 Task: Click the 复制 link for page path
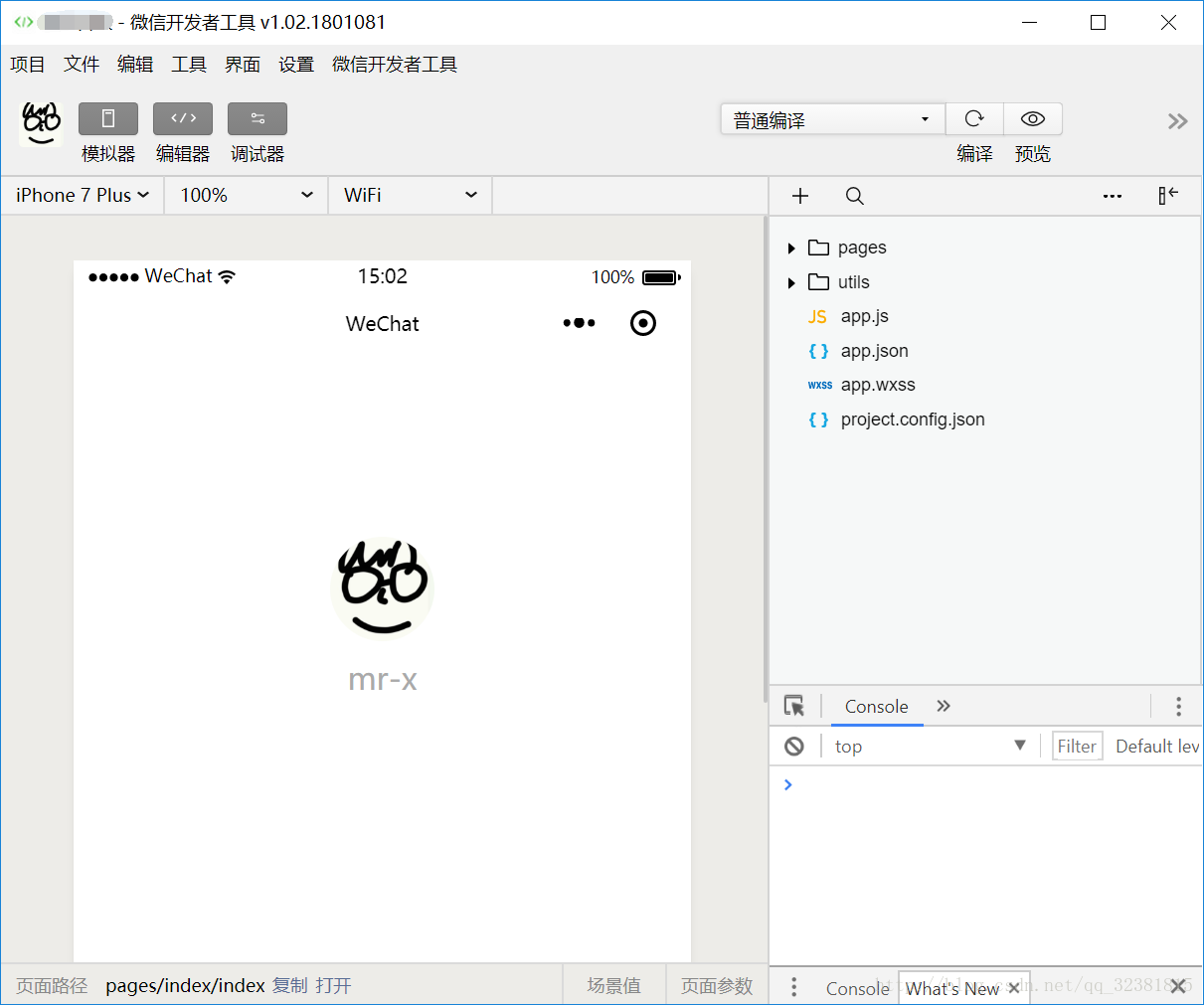click(x=290, y=985)
